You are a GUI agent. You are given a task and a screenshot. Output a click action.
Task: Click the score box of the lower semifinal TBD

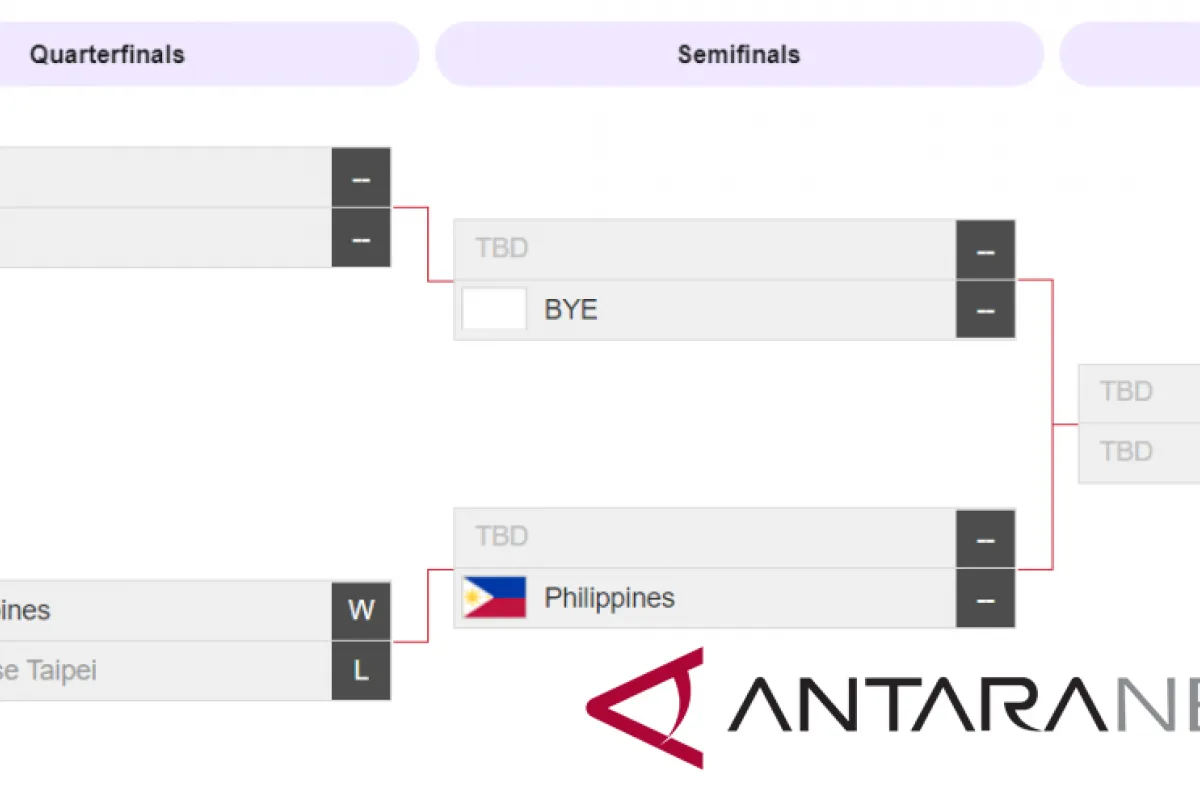coord(985,539)
